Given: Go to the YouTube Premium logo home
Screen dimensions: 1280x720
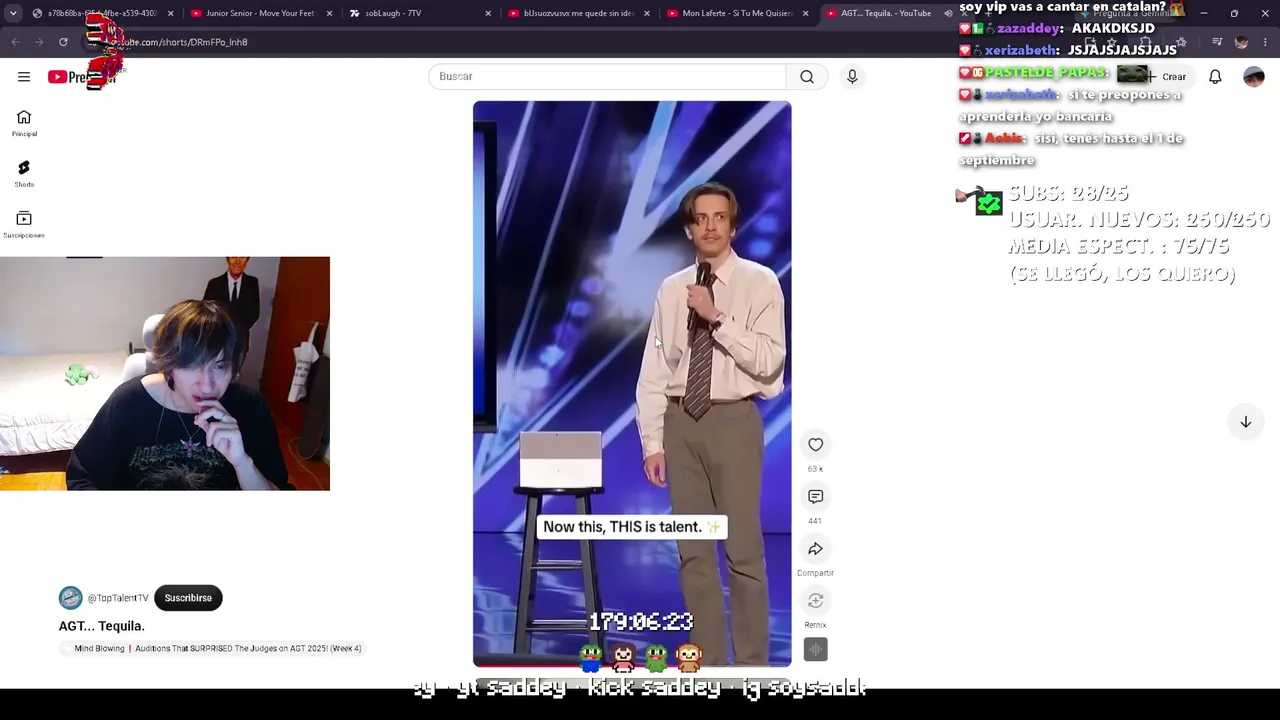Looking at the screenshot, I should (82, 77).
